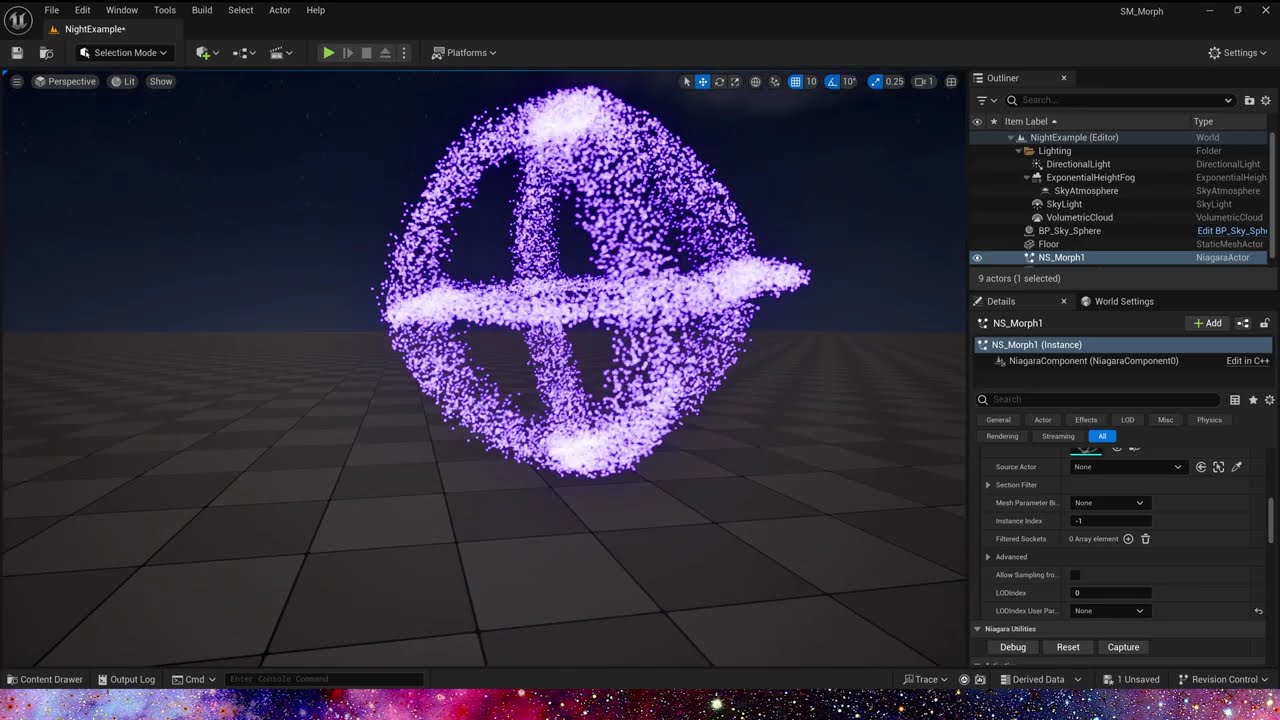This screenshot has height=720, width=1280.
Task: Click the Niagara Capture button
Action: [x=1123, y=647]
